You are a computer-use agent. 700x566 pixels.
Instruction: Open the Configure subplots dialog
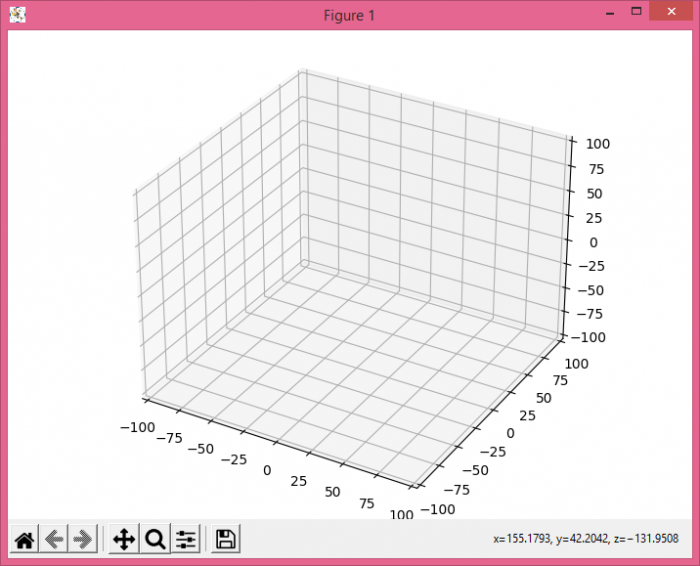186,540
